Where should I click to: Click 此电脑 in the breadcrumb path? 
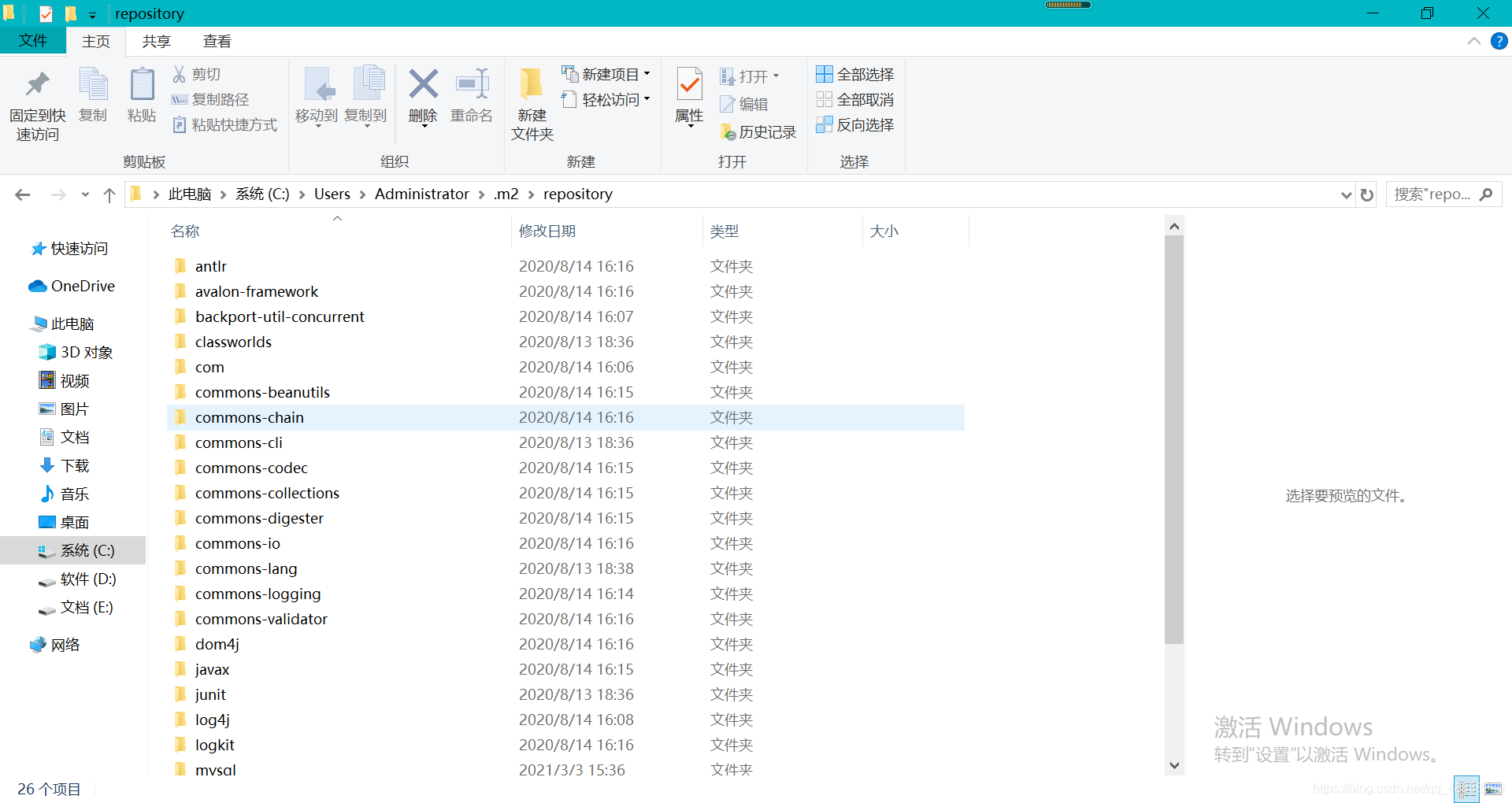tap(190, 194)
